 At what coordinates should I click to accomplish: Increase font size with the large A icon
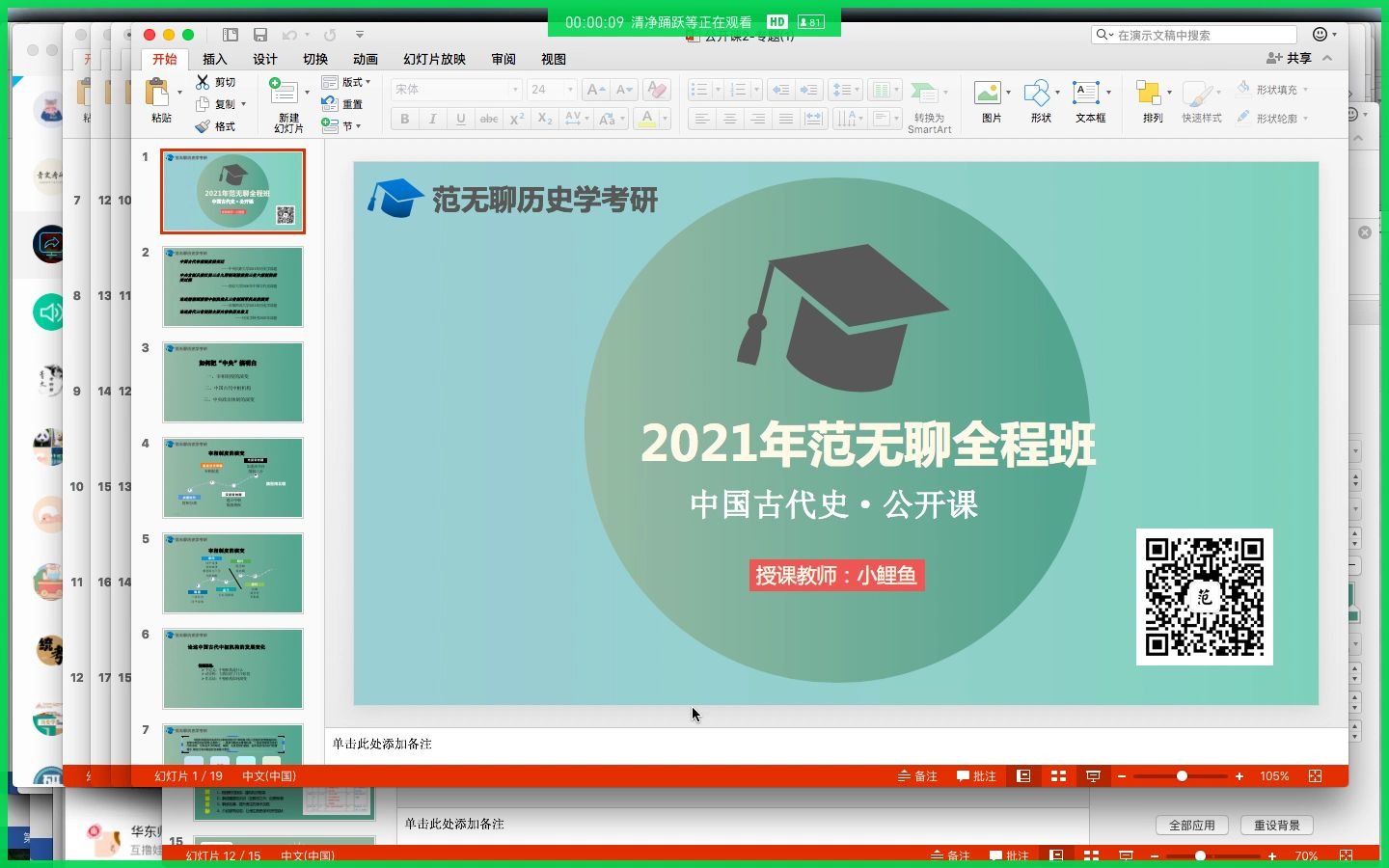click(596, 90)
